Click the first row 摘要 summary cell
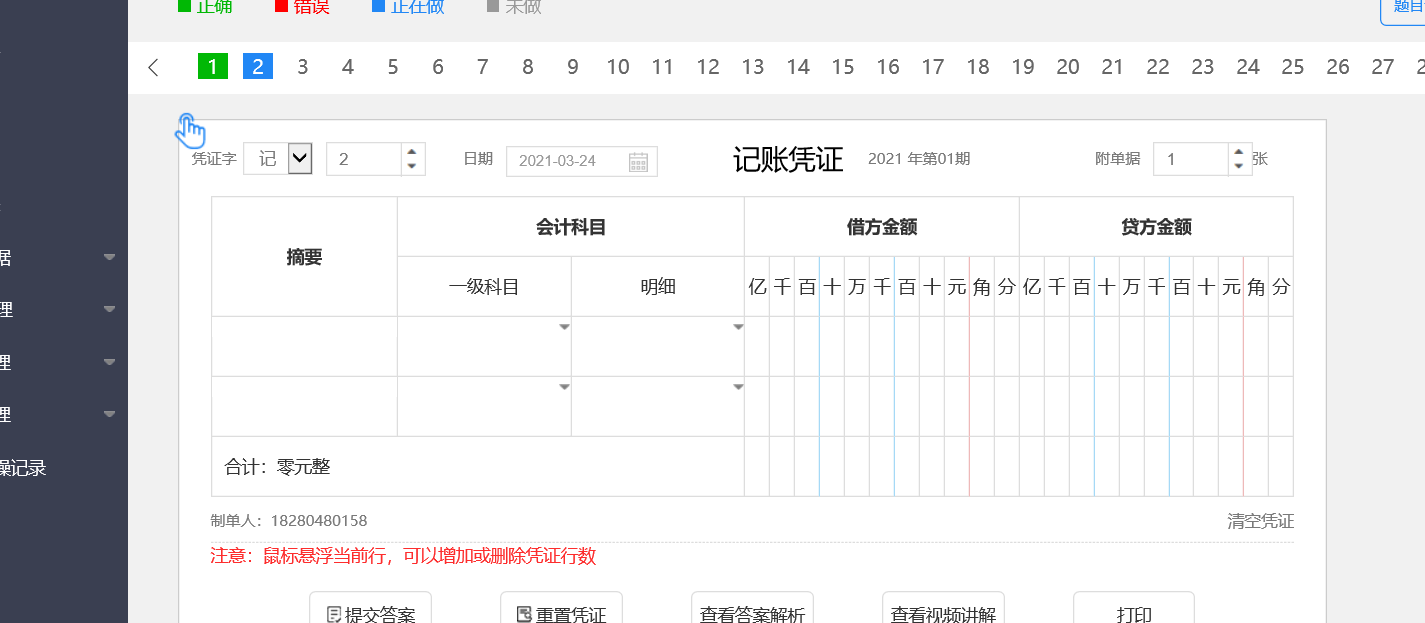 (304, 346)
